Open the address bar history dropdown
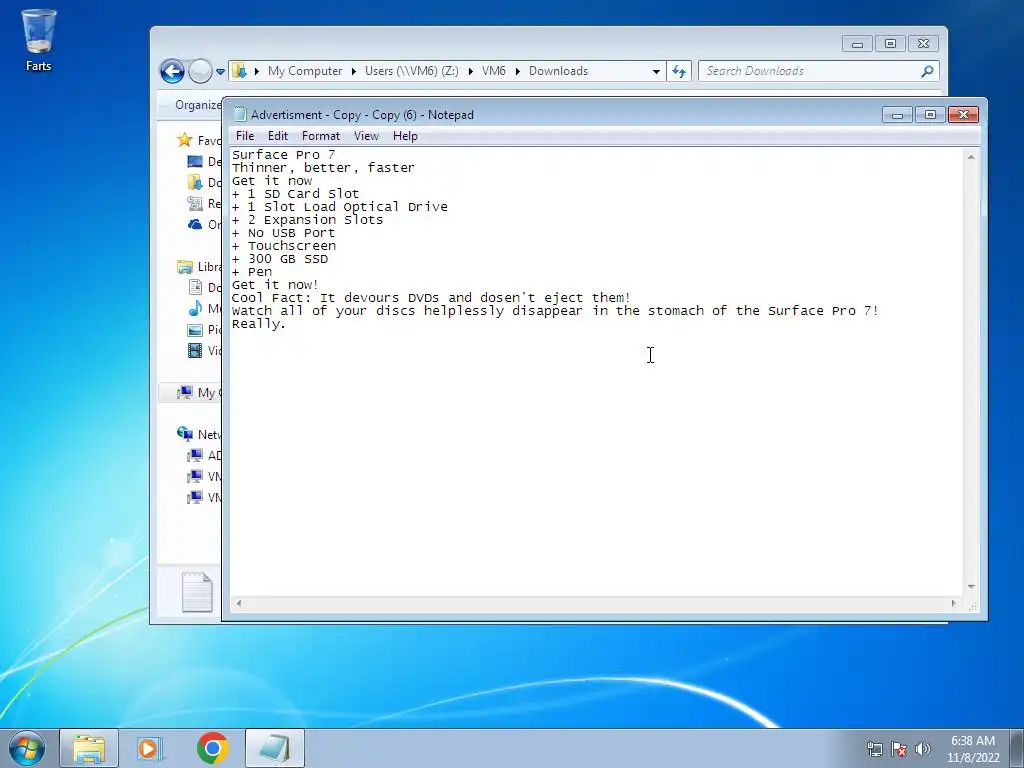The image size is (1024, 768). (656, 71)
